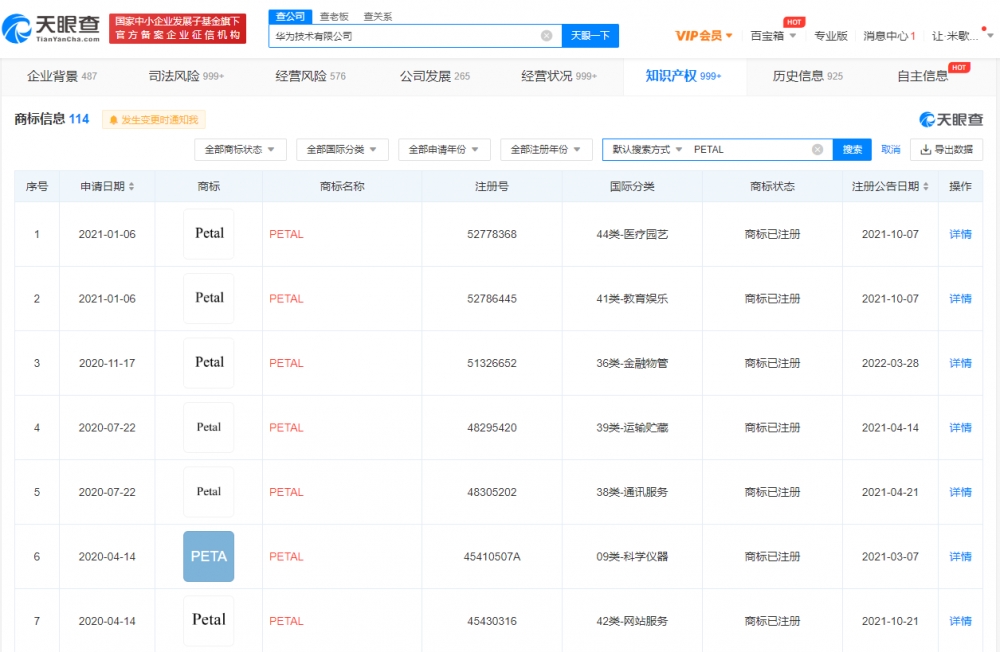Expand VIP会员 menu
The height and width of the screenshot is (652, 1000).
[703, 36]
